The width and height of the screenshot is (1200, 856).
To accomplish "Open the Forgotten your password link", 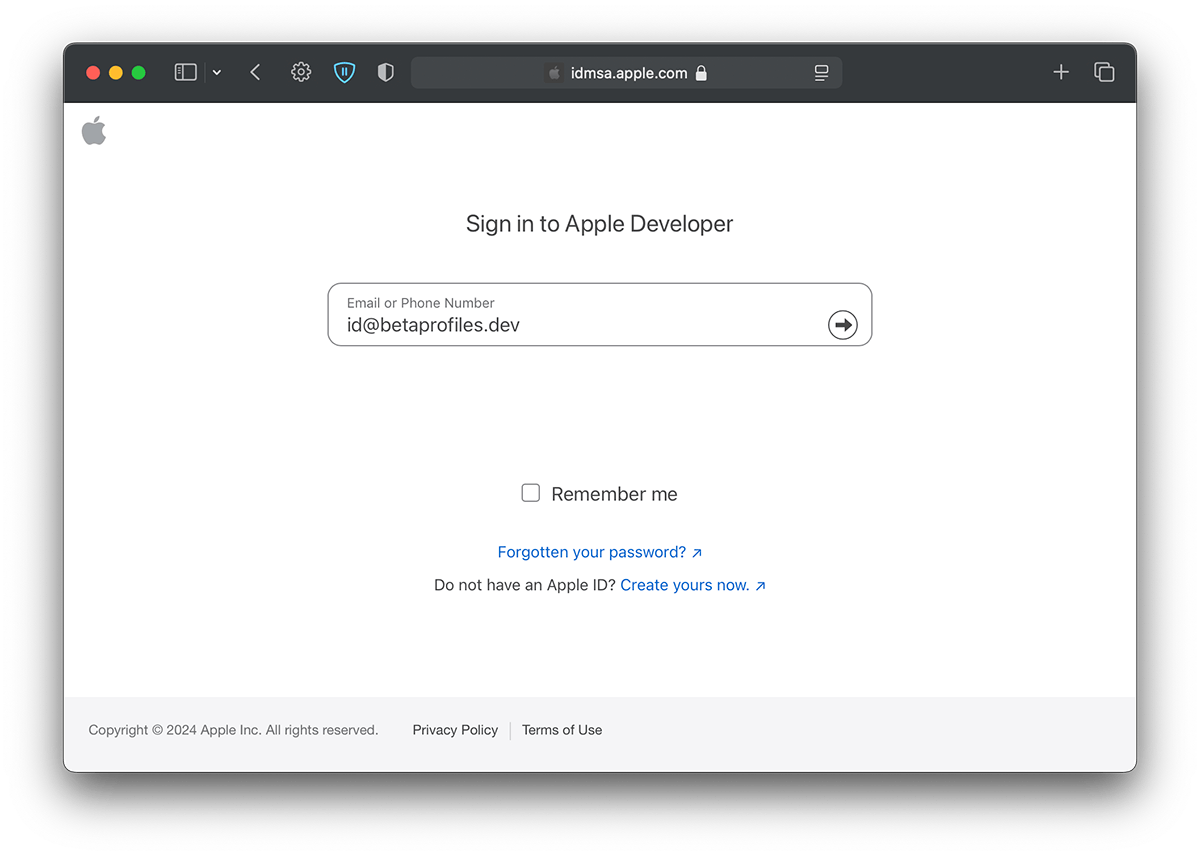I will [x=600, y=552].
